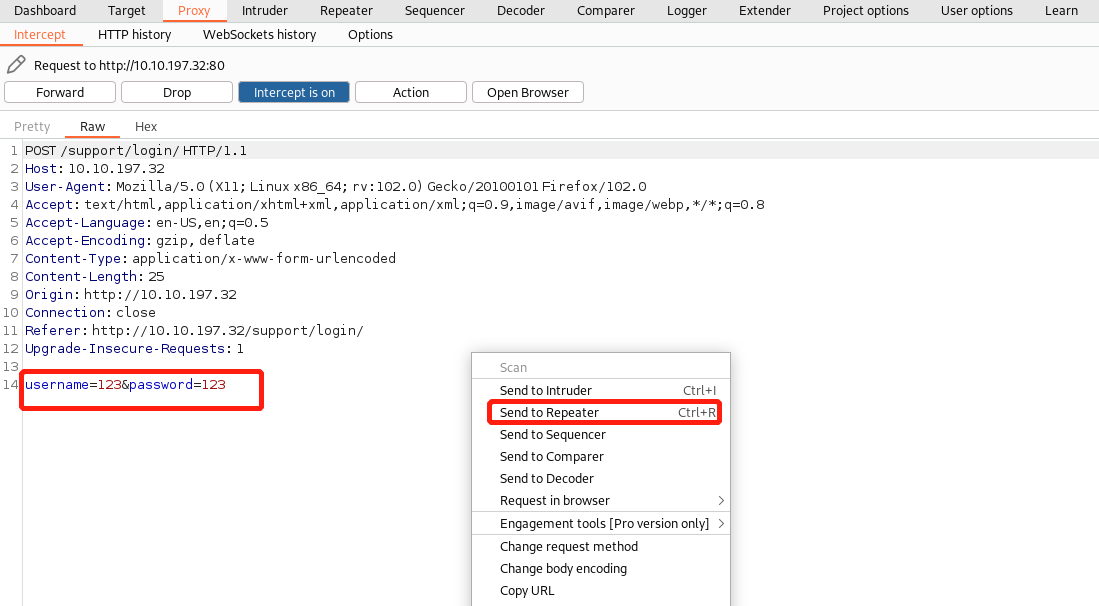Choose Send to Intruder menu entry
Screen dimensions: 1099x606
(546, 390)
